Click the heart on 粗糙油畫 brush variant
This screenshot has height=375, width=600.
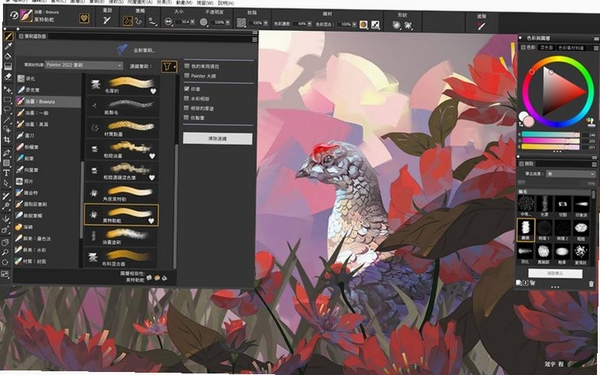coord(152,156)
